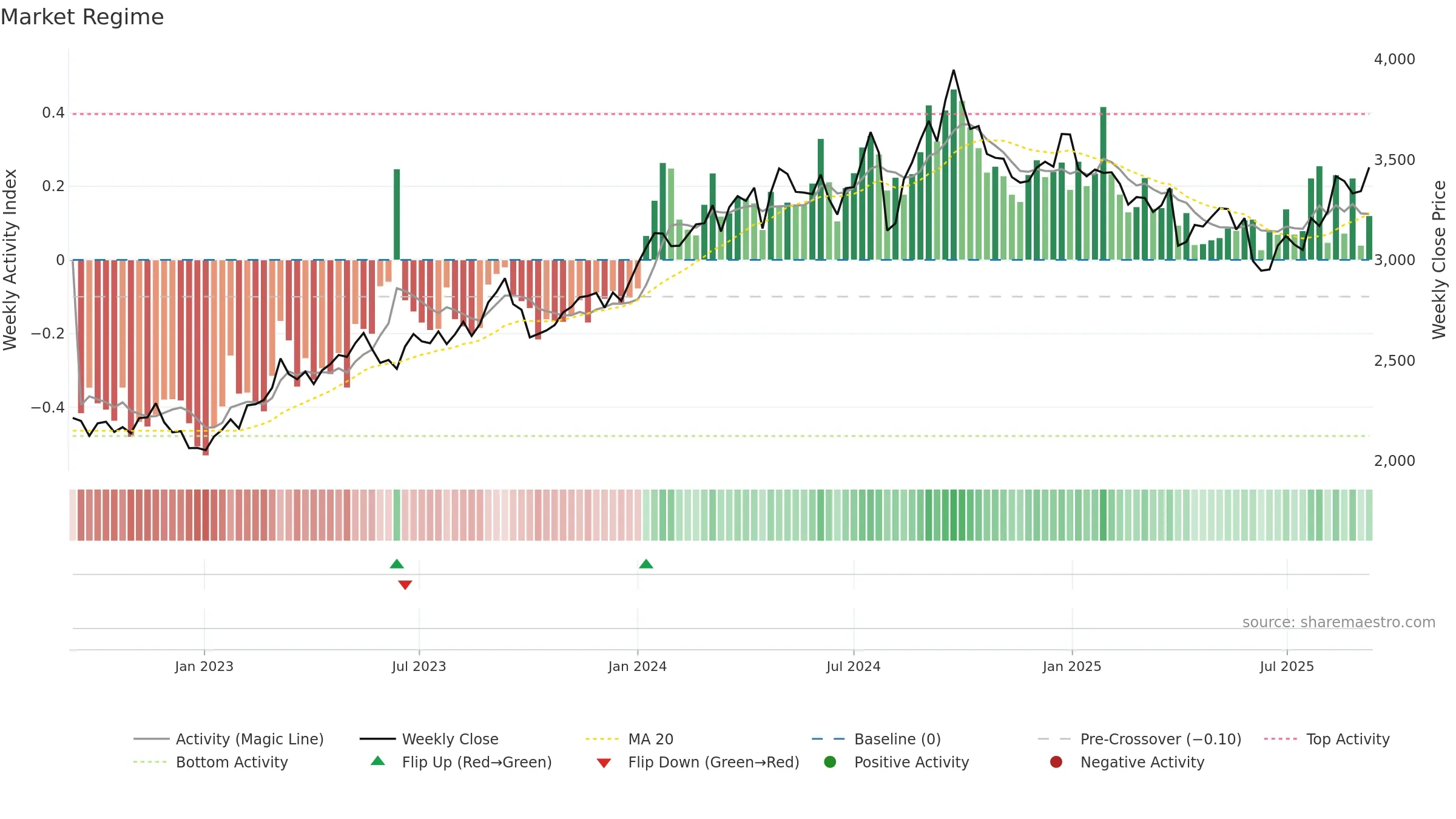The height and width of the screenshot is (819, 1456).
Task: Click the 4,000 price axis tick
Action: pyautogui.click(x=1394, y=59)
